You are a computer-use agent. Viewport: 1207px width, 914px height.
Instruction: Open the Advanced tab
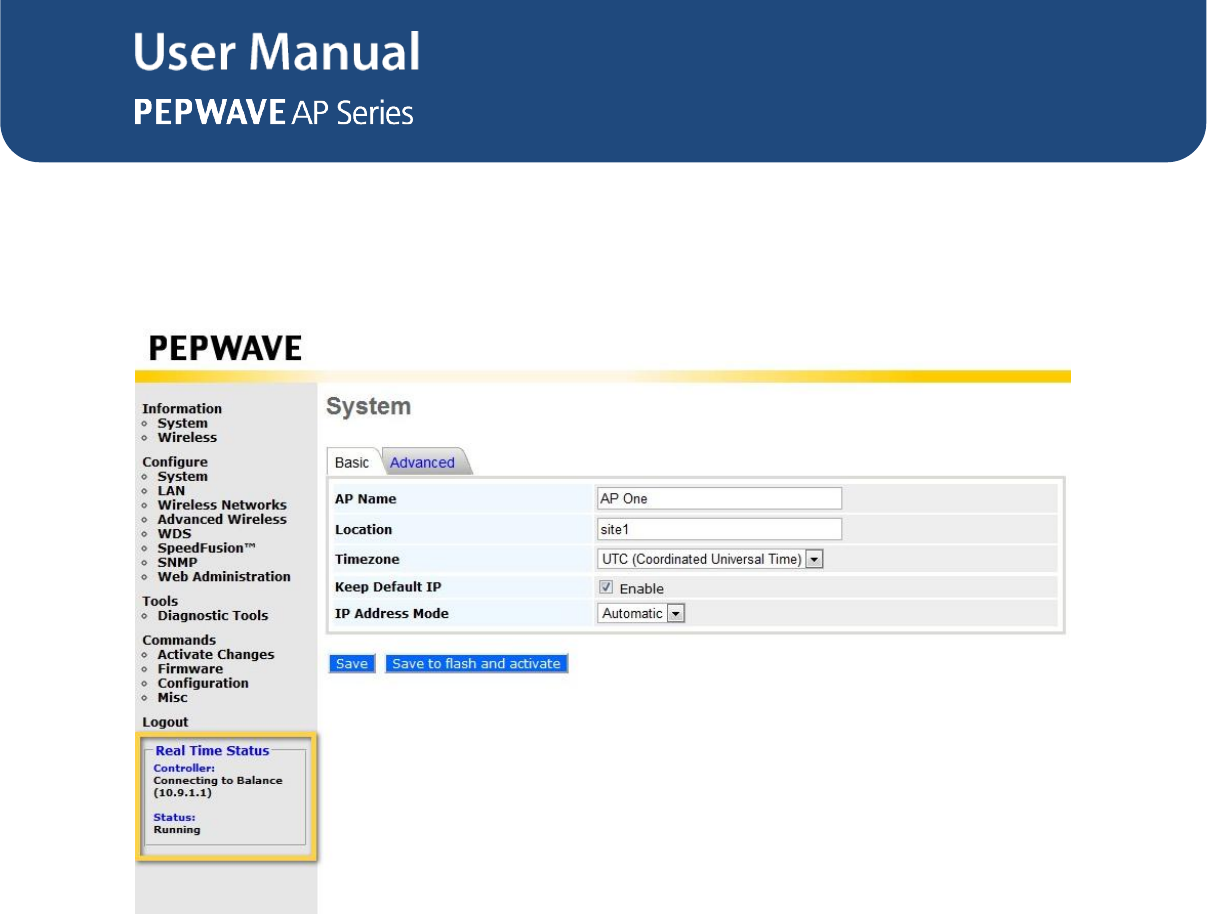422,462
